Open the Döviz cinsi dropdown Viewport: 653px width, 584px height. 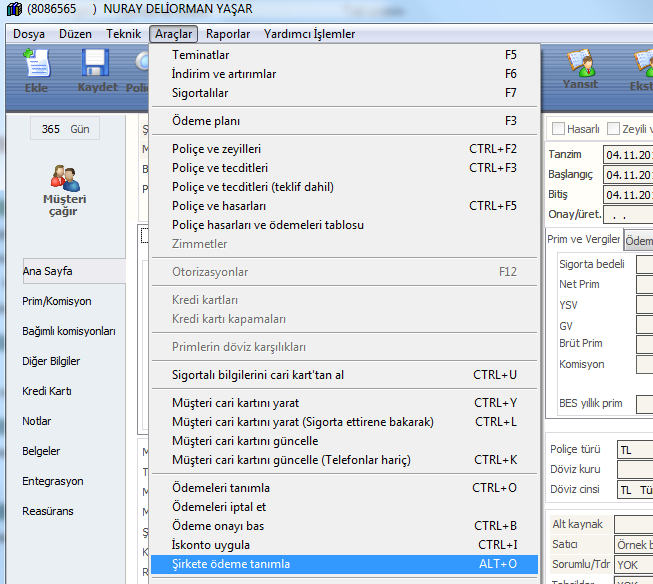pos(634,490)
